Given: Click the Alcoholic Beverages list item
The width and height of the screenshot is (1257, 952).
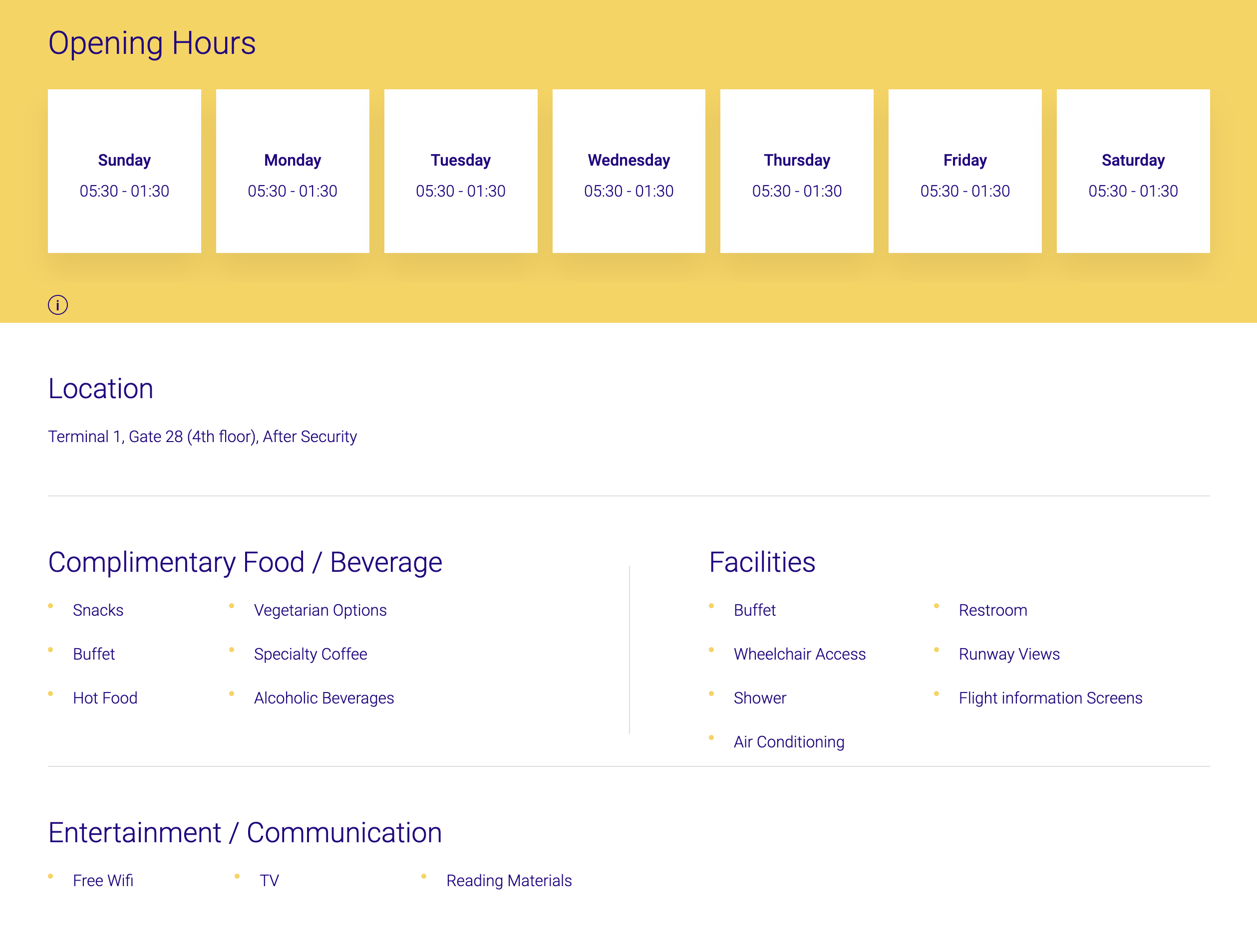Looking at the screenshot, I should [324, 698].
